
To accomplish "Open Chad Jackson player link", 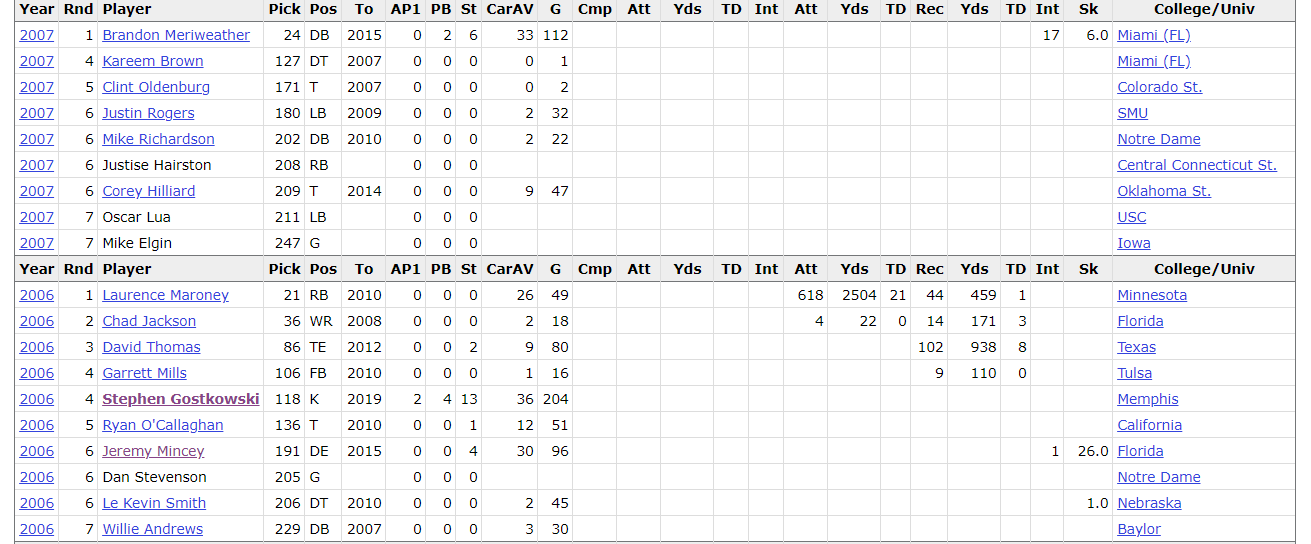I will pyautogui.click(x=149, y=321).
